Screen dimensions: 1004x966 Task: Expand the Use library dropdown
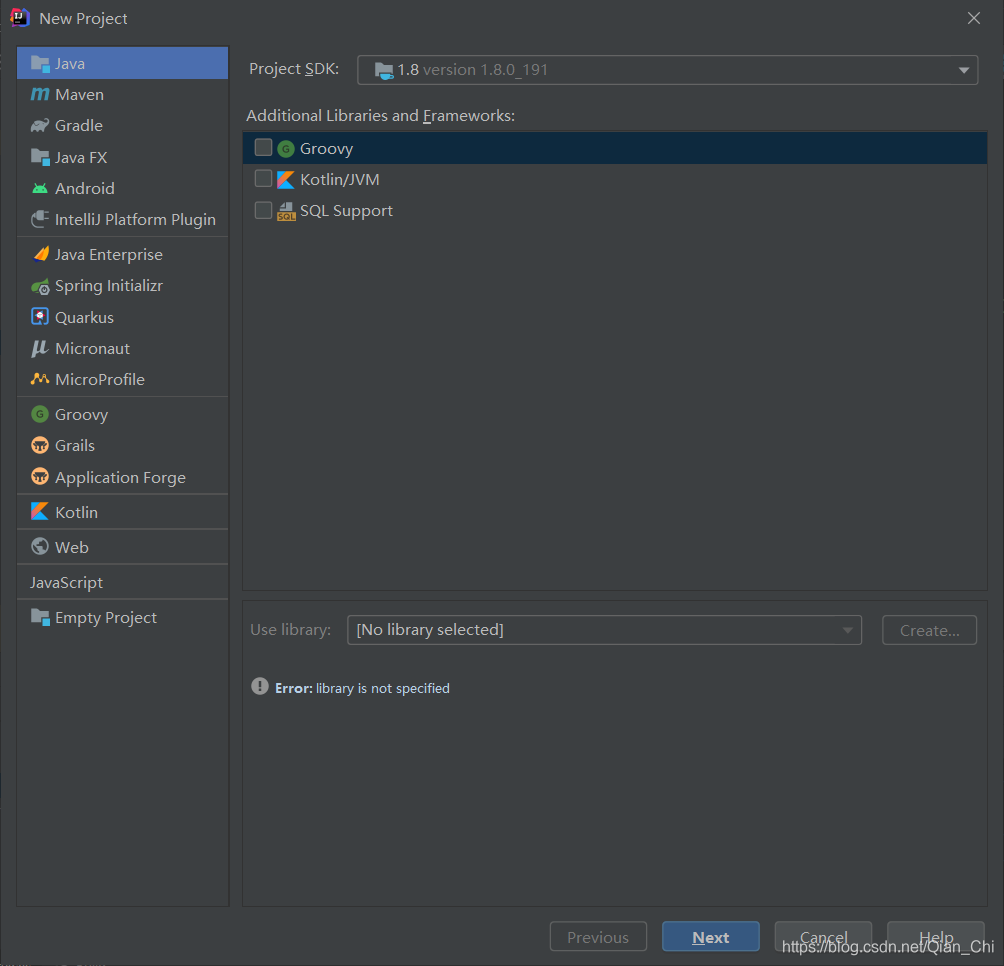(x=847, y=631)
